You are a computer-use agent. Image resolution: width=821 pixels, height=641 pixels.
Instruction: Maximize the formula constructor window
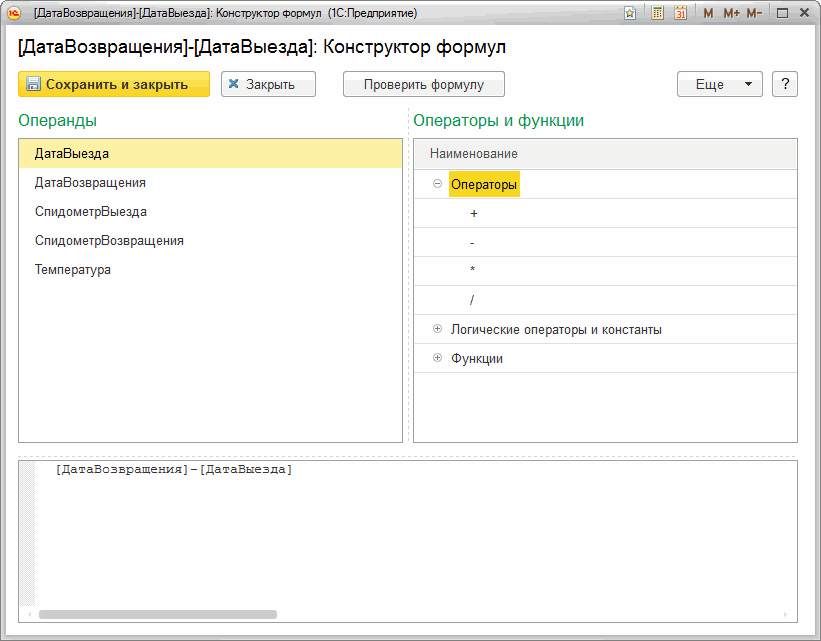(782, 13)
